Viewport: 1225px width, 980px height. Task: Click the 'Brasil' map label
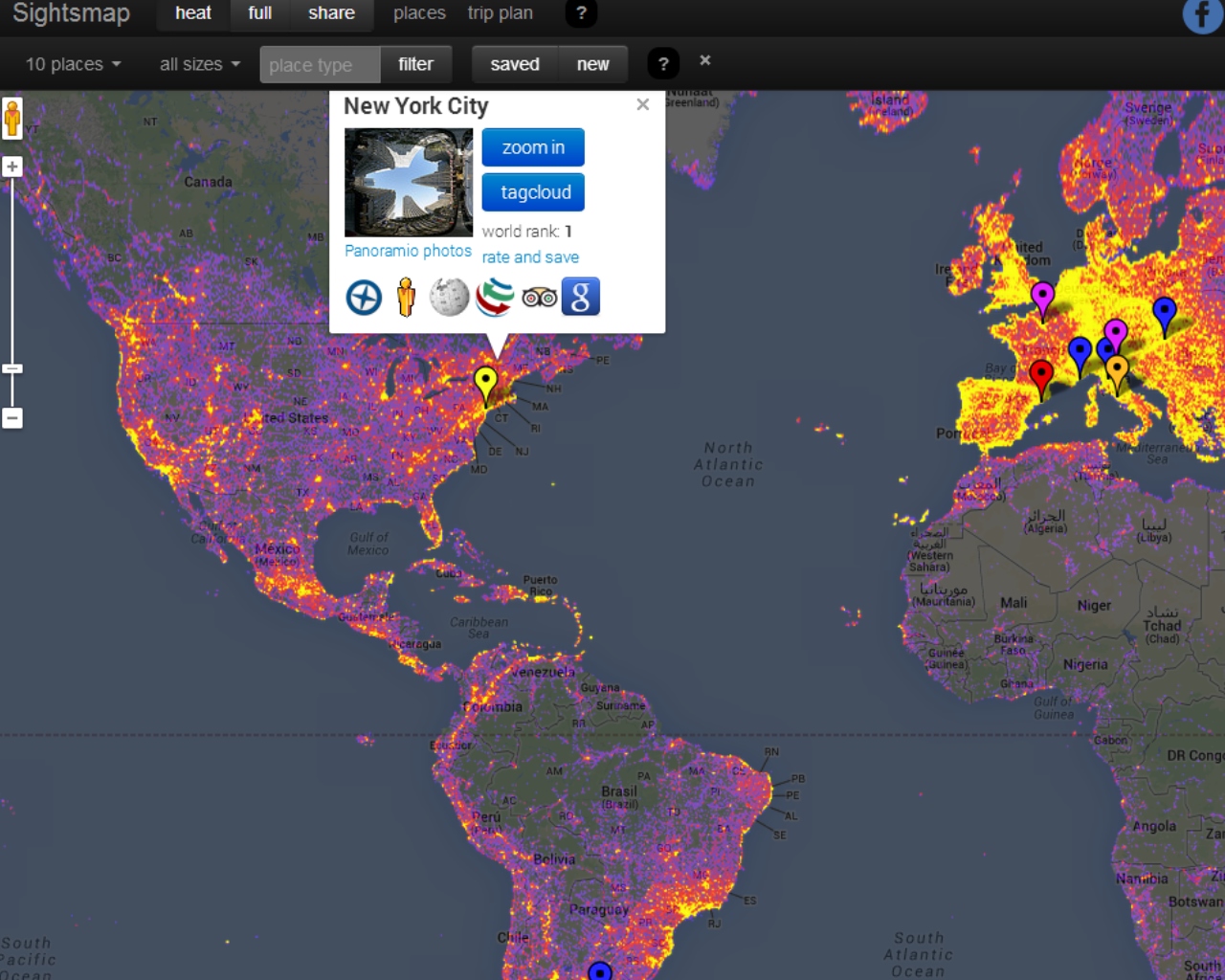(619, 791)
